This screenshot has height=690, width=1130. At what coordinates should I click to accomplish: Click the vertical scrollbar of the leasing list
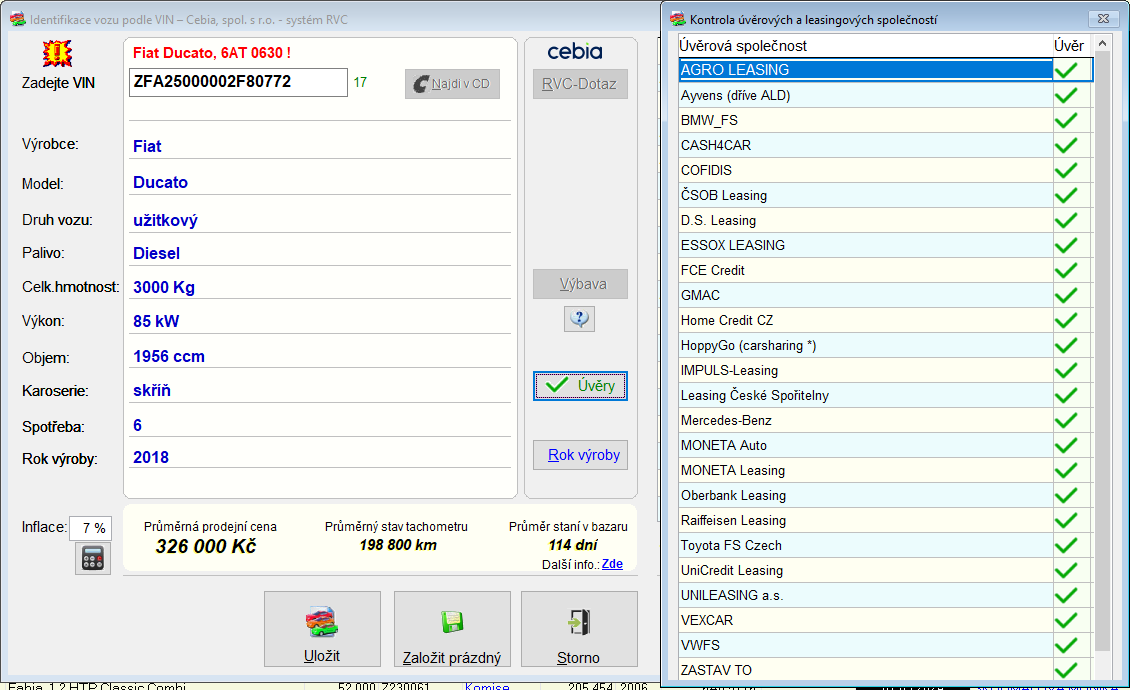point(1102,350)
